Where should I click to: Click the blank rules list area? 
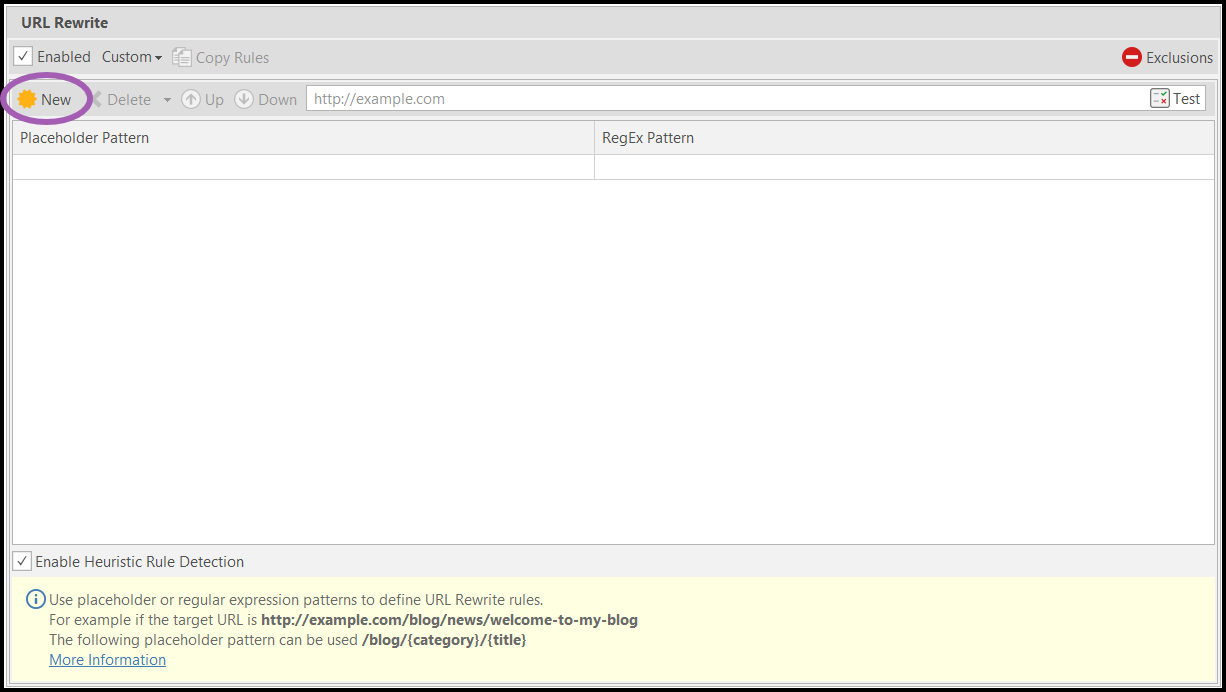coord(612,360)
